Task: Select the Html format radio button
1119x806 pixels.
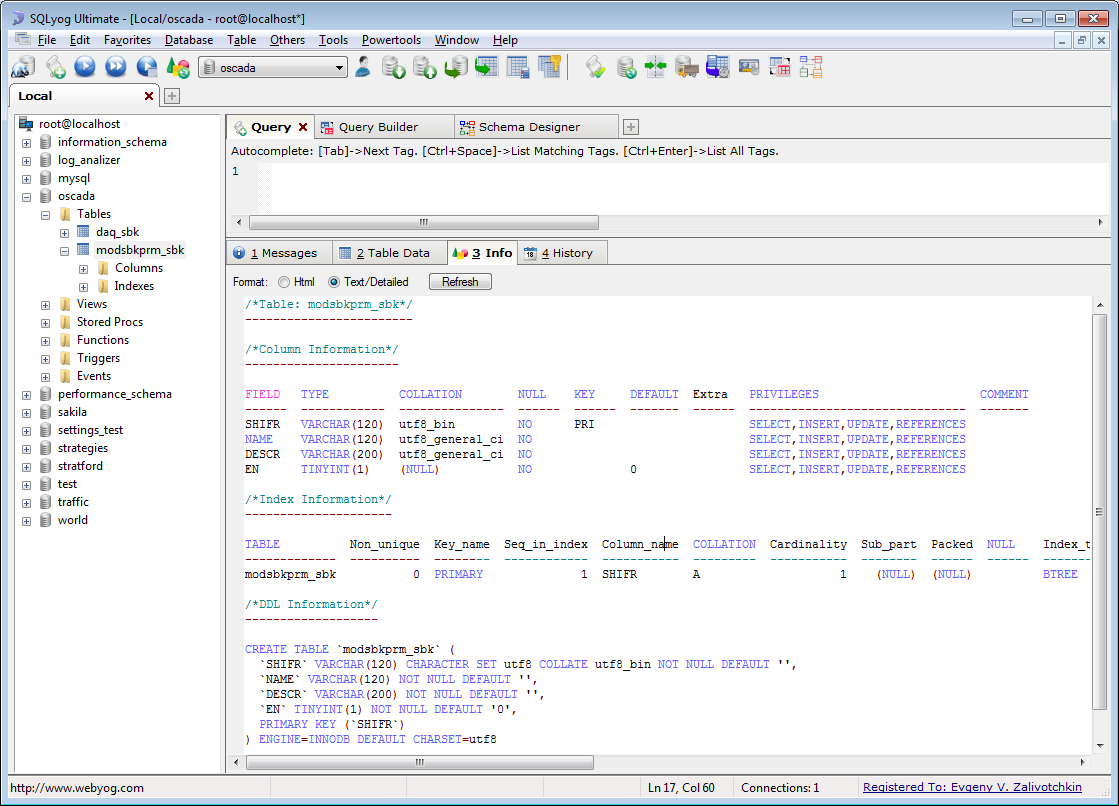Action: click(284, 282)
